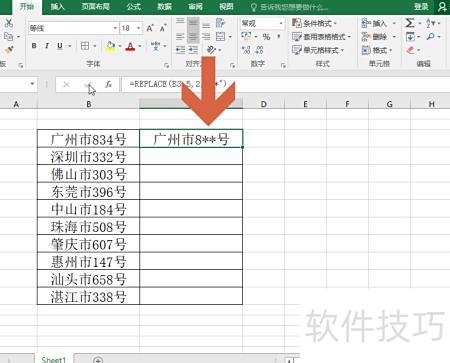Switch to the 视图 ribbon tab
The width and height of the screenshot is (450, 363).
(x=226, y=7)
